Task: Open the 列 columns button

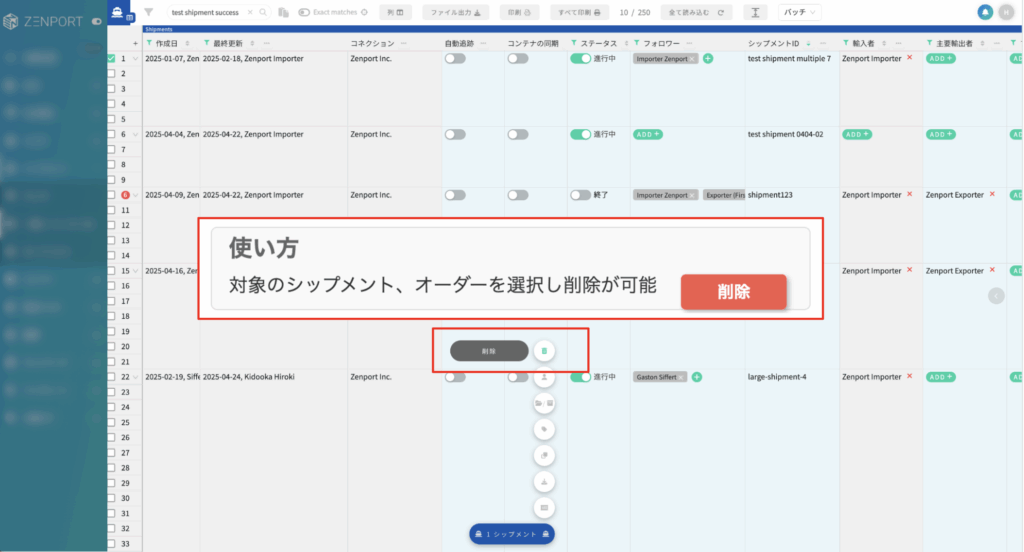Action: pos(395,12)
